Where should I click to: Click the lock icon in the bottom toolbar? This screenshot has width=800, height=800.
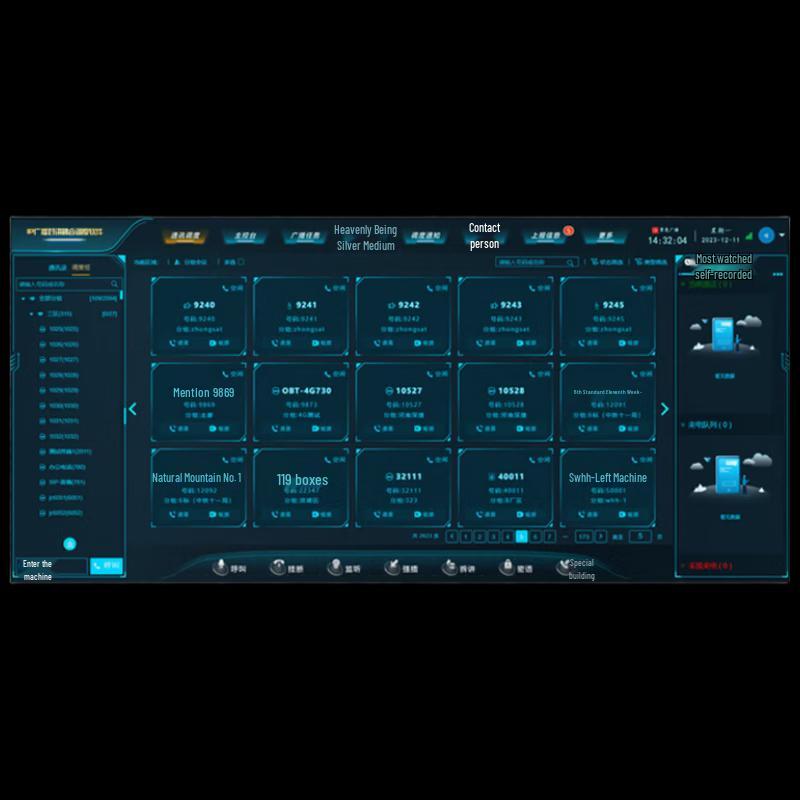click(x=506, y=567)
